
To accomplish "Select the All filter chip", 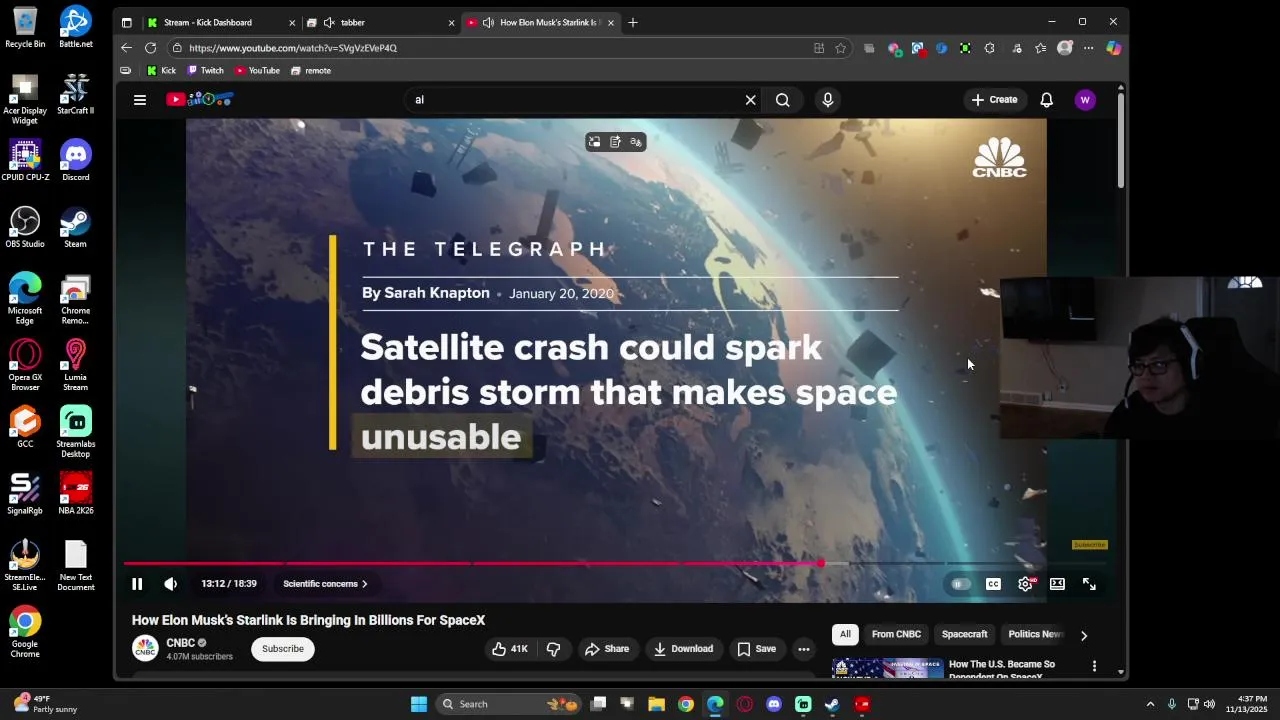I will [x=845, y=634].
